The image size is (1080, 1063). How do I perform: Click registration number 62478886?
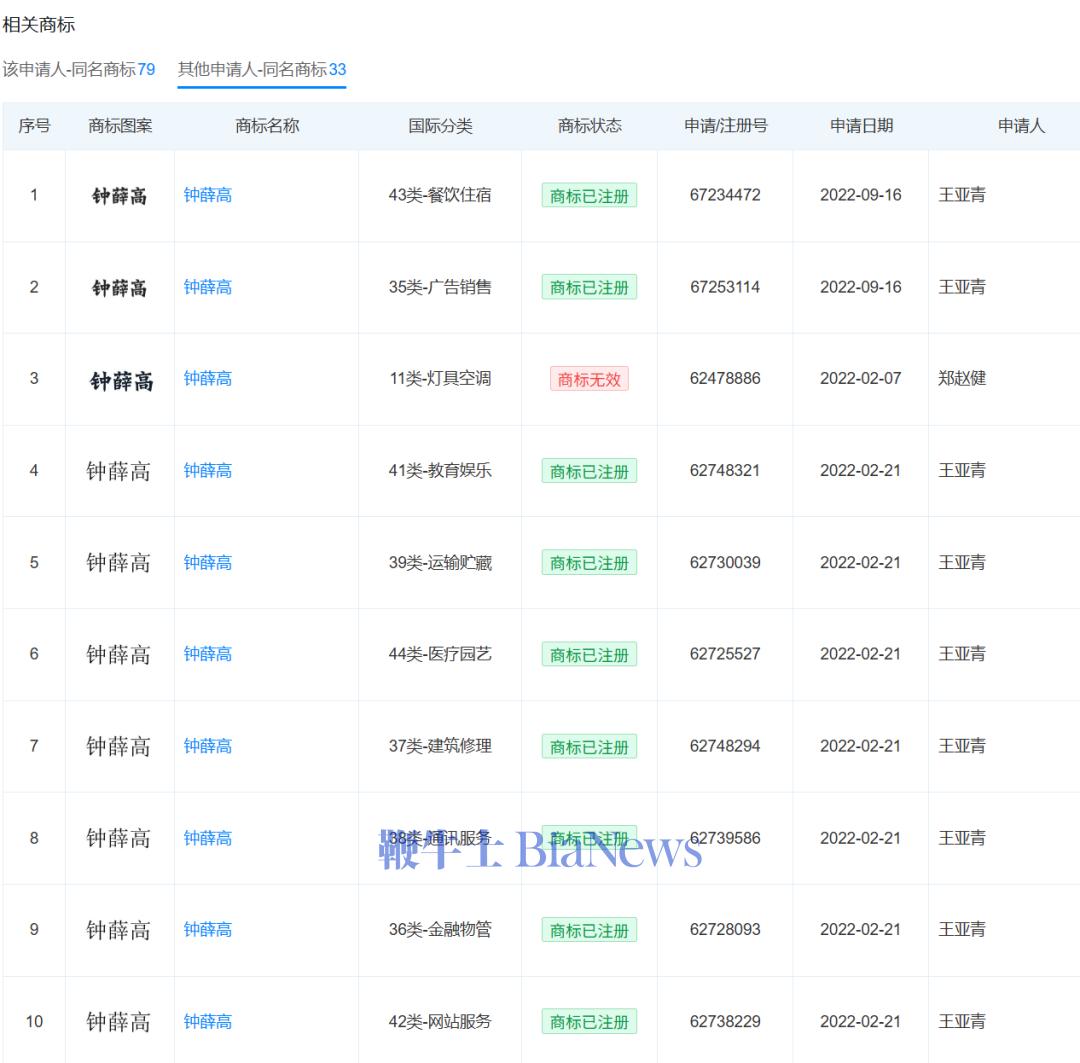pos(725,378)
